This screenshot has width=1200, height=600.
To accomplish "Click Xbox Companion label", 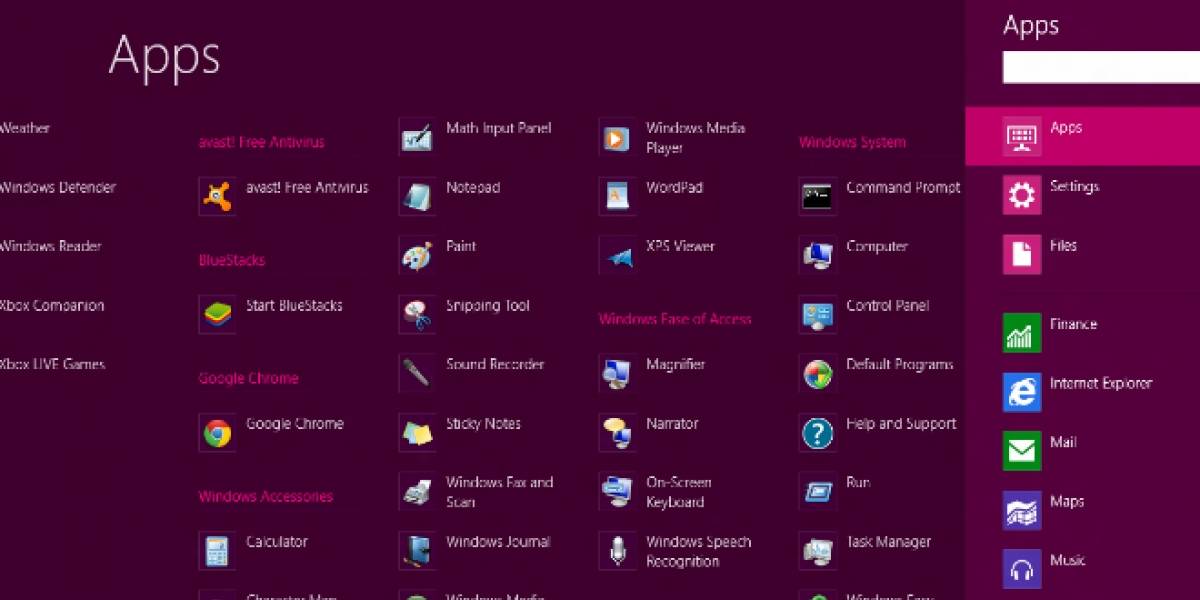I will pos(51,305).
